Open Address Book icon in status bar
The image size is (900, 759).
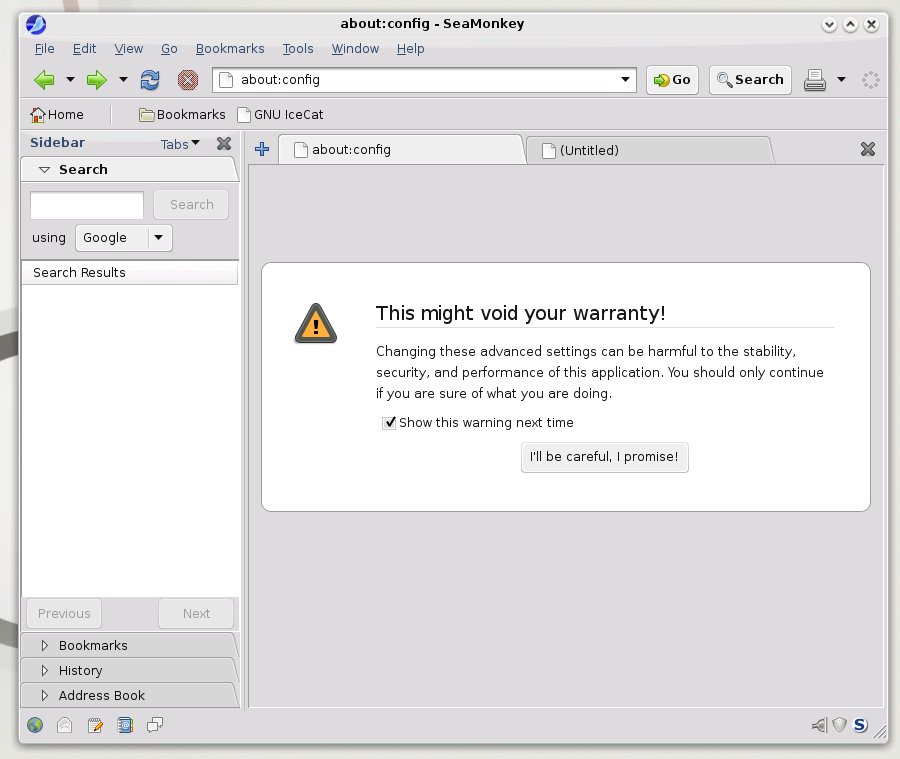coord(125,725)
